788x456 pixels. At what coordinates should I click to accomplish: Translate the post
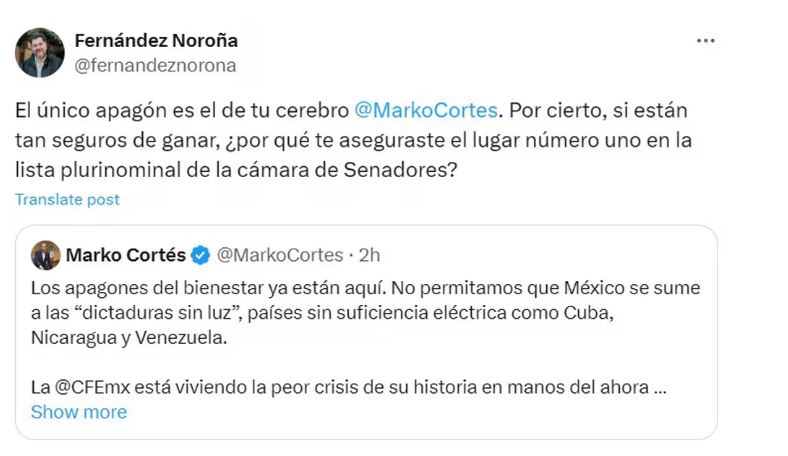tap(67, 200)
